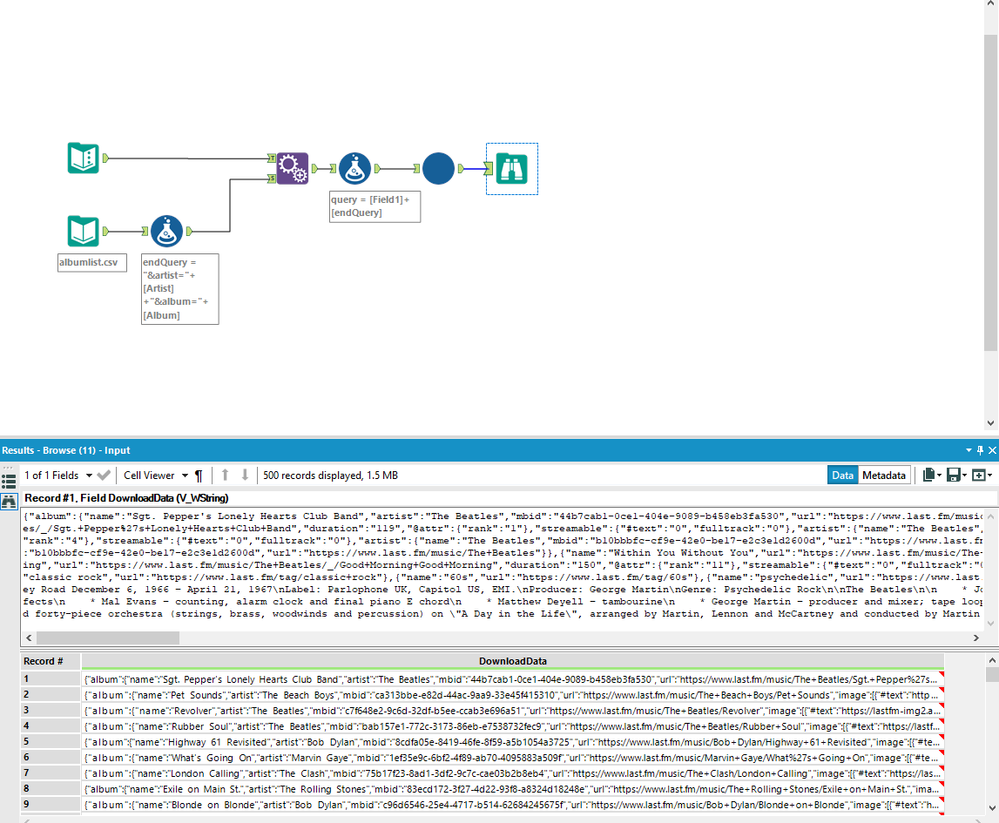Click the '500 records displayed, 1.5 MB' status
Viewport: 999px width, 823px height.
[x=330, y=475]
